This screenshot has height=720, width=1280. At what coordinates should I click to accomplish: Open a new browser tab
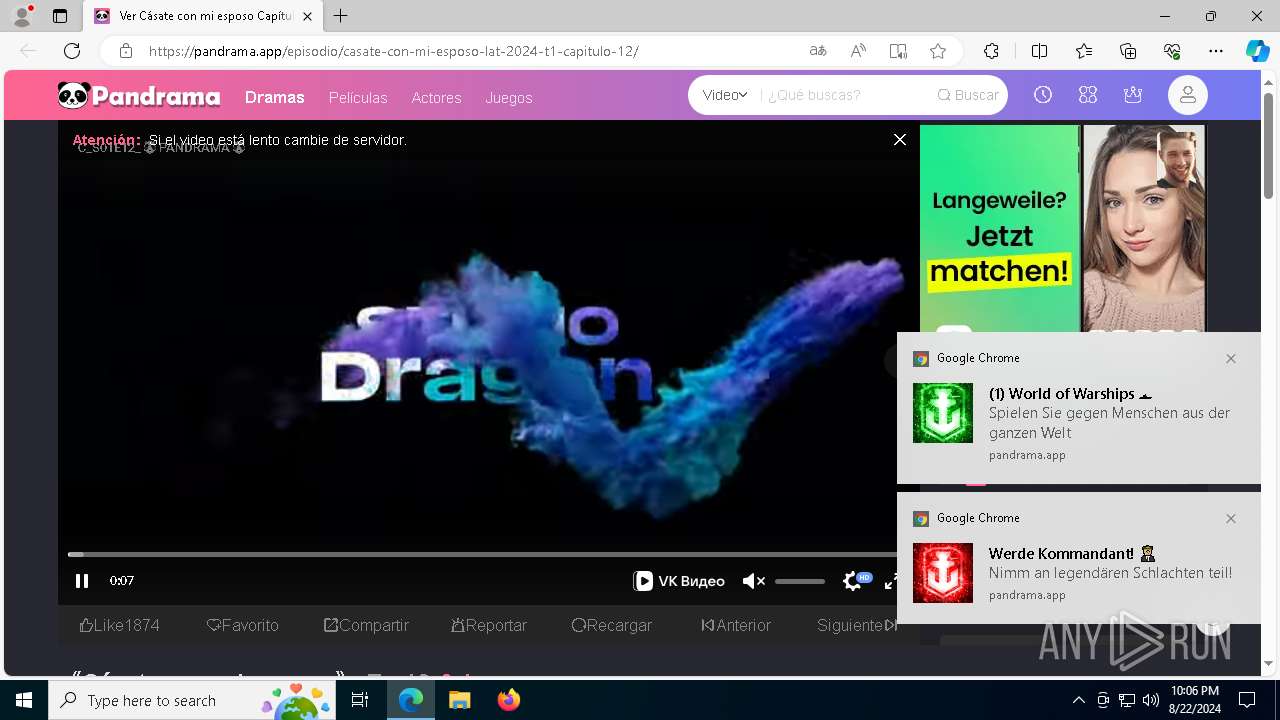tap(341, 16)
